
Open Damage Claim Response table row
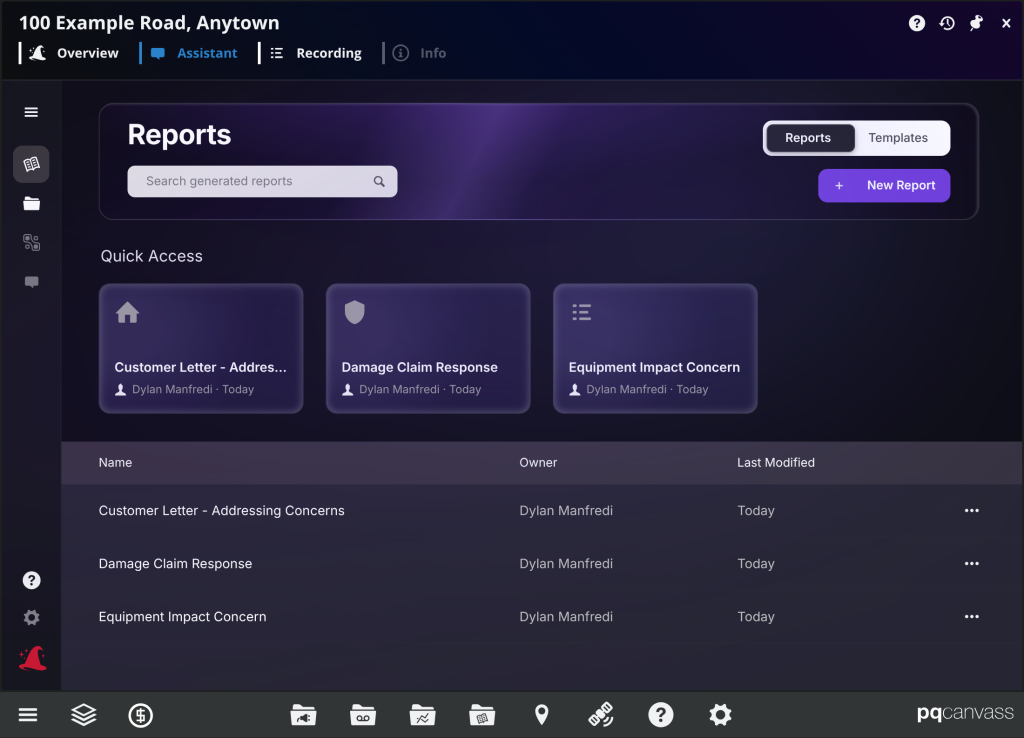point(542,564)
